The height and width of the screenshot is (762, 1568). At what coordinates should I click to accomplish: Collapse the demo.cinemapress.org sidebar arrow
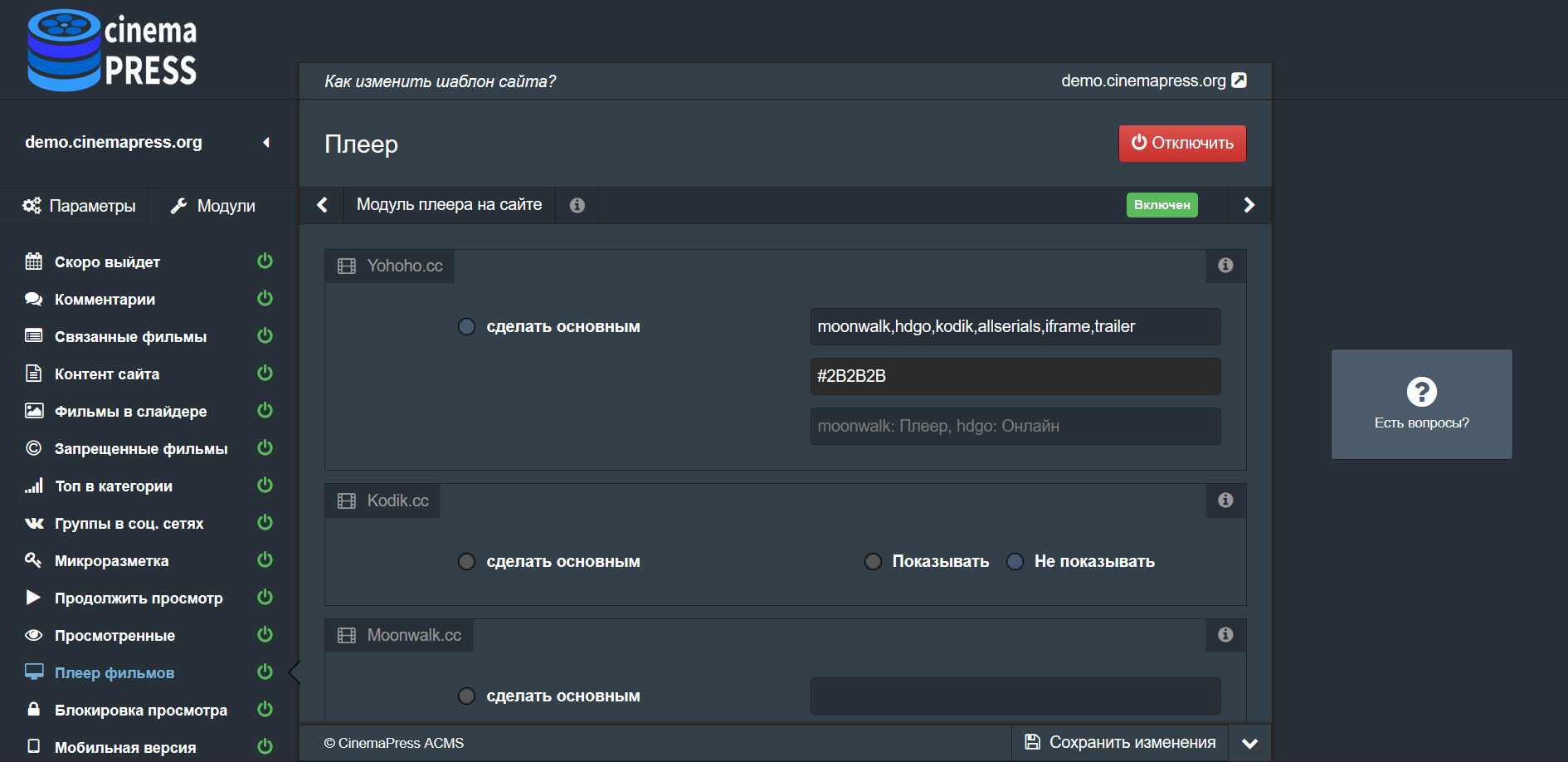[x=266, y=143]
